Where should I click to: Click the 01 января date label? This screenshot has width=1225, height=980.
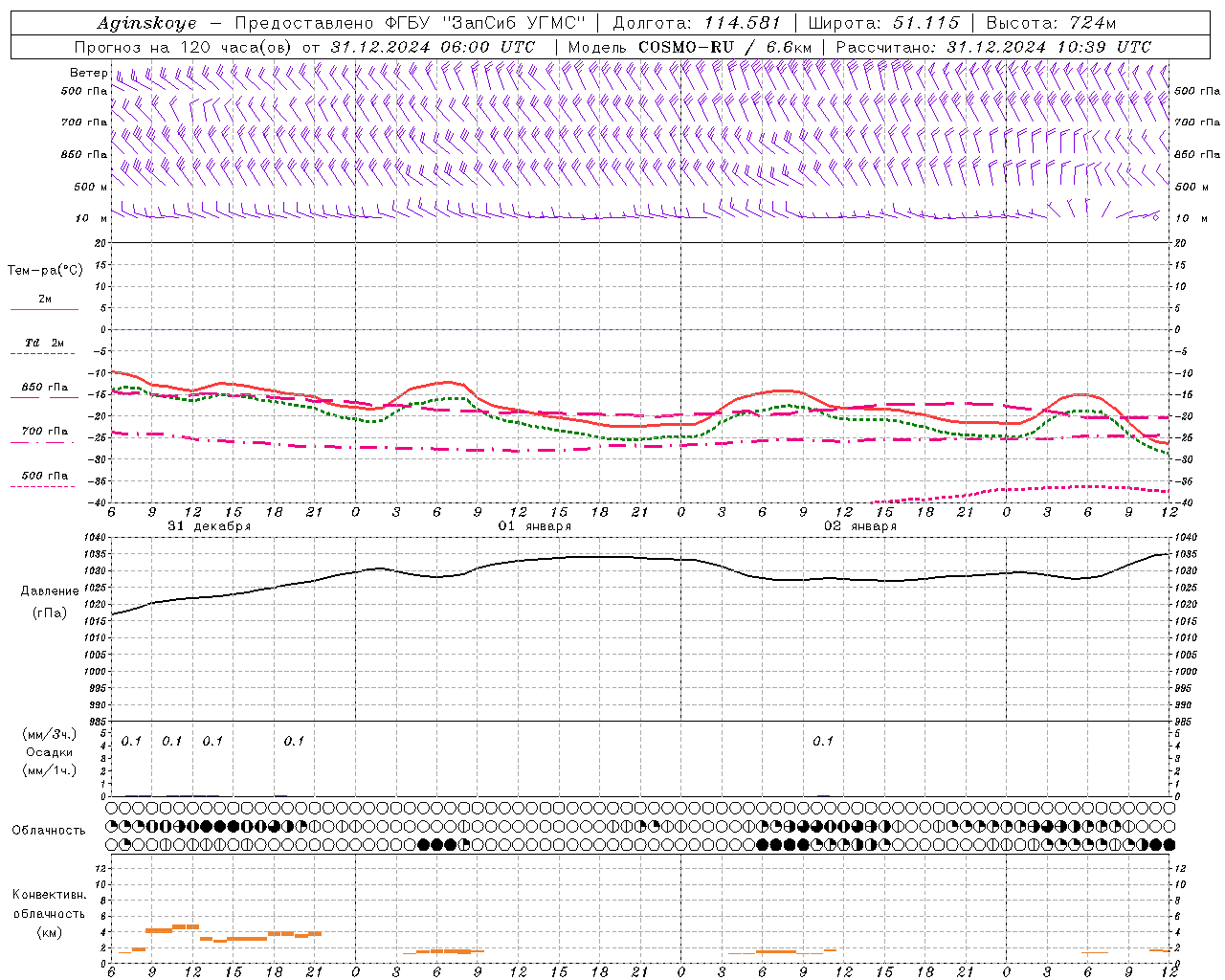[534, 526]
